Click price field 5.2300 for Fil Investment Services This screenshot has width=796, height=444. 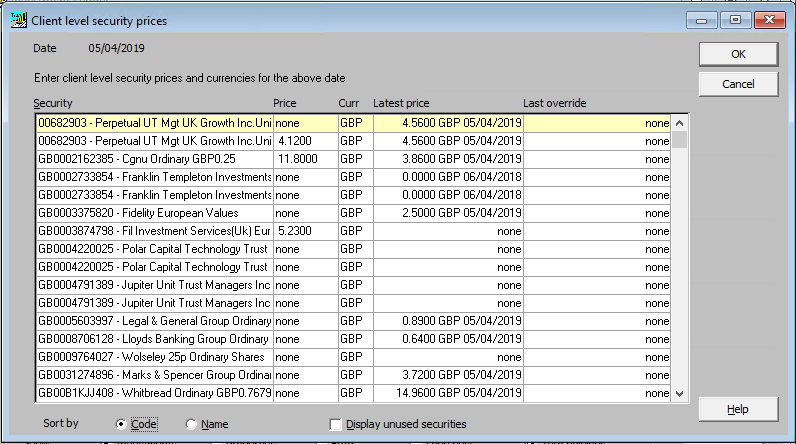pyautogui.click(x=306, y=231)
